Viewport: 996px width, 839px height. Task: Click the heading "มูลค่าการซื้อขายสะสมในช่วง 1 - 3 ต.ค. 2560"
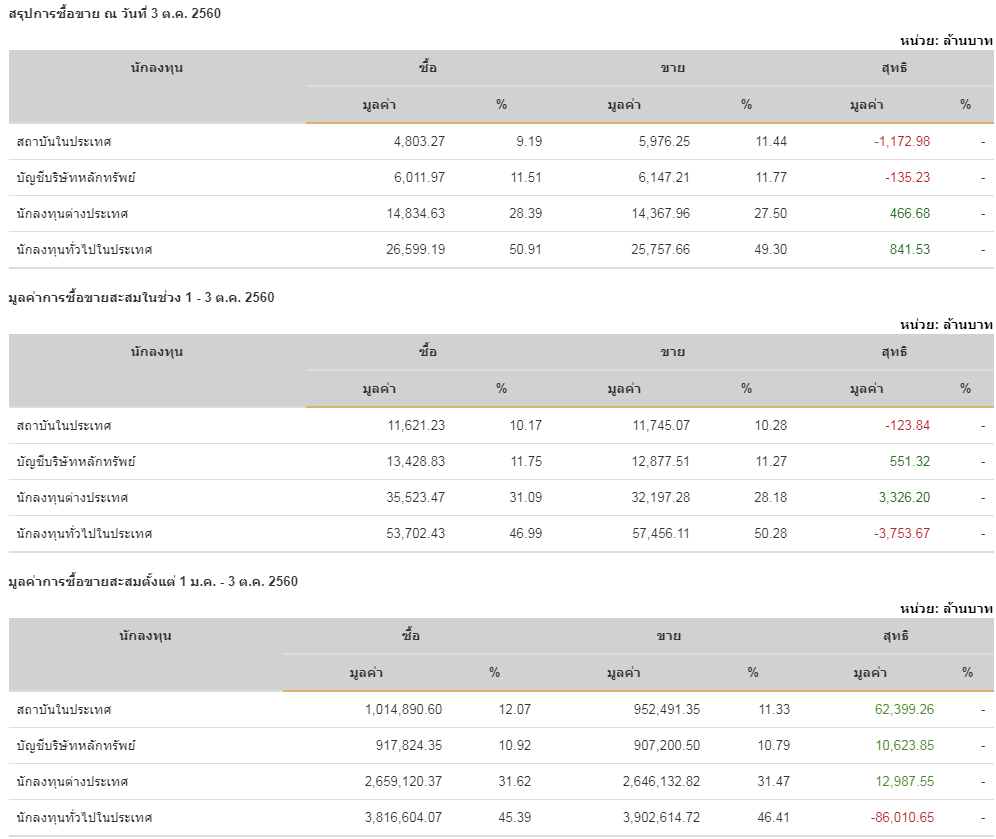coord(141,297)
